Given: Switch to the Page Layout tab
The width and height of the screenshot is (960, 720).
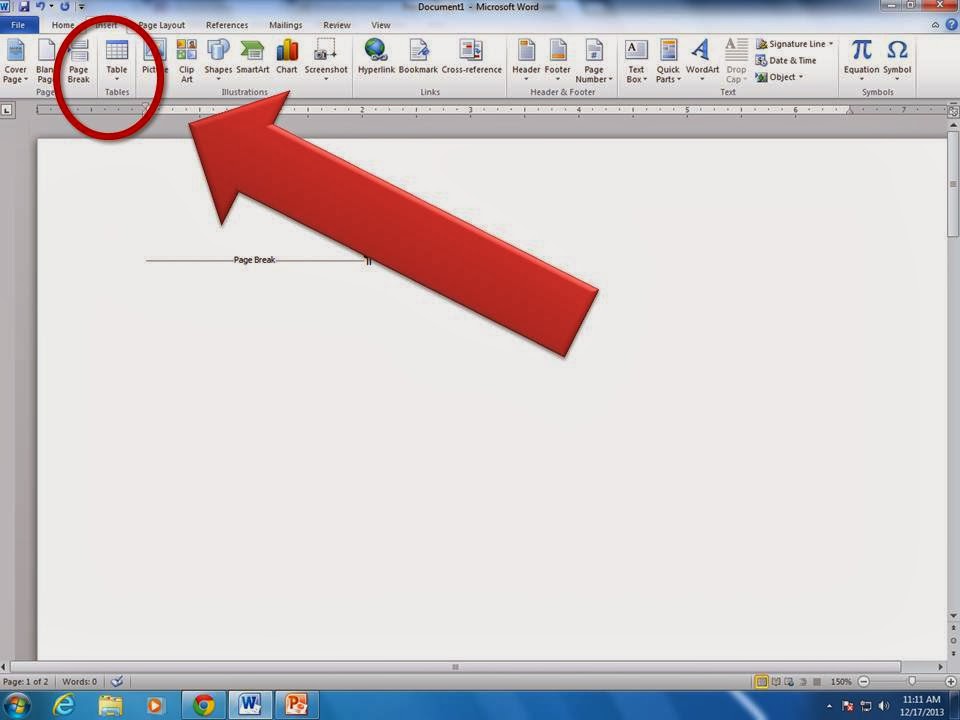Looking at the screenshot, I should pos(161,25).
